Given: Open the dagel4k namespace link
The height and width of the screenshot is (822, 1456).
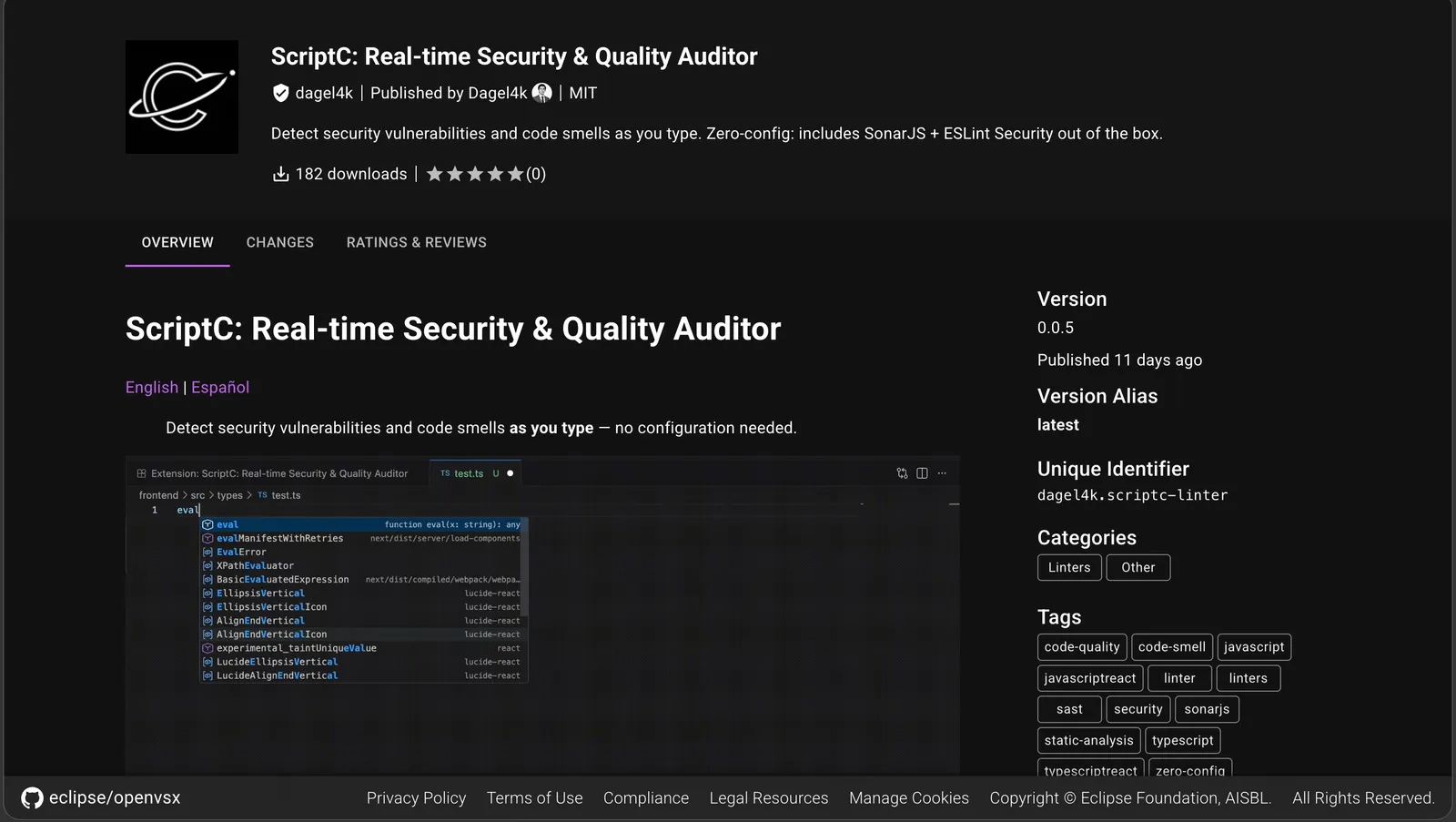Looking at the screenshot, I should click(324, 93).
